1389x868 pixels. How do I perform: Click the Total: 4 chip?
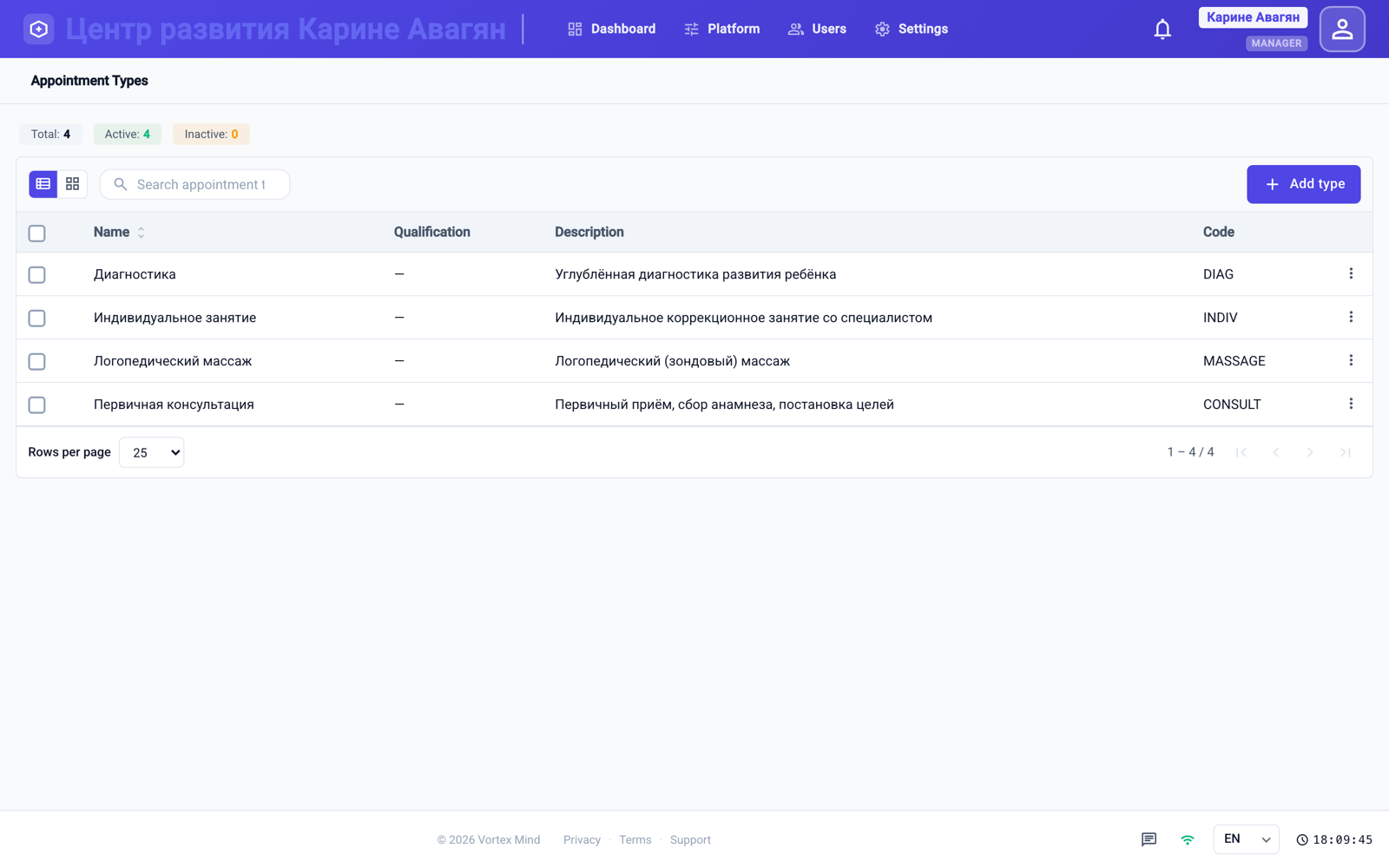(50, 134)
